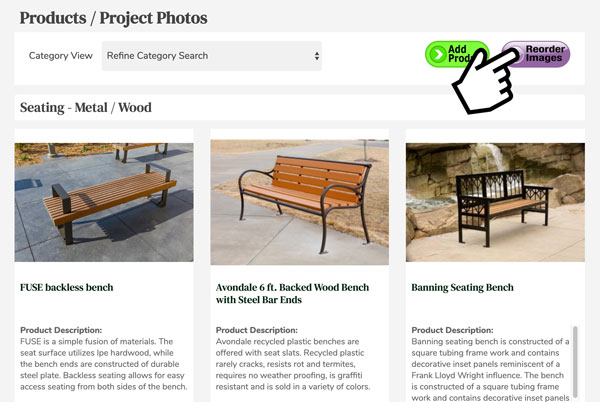
Task: Click the Seating - Metal / Wood heading
Action: tap(86, 107)
